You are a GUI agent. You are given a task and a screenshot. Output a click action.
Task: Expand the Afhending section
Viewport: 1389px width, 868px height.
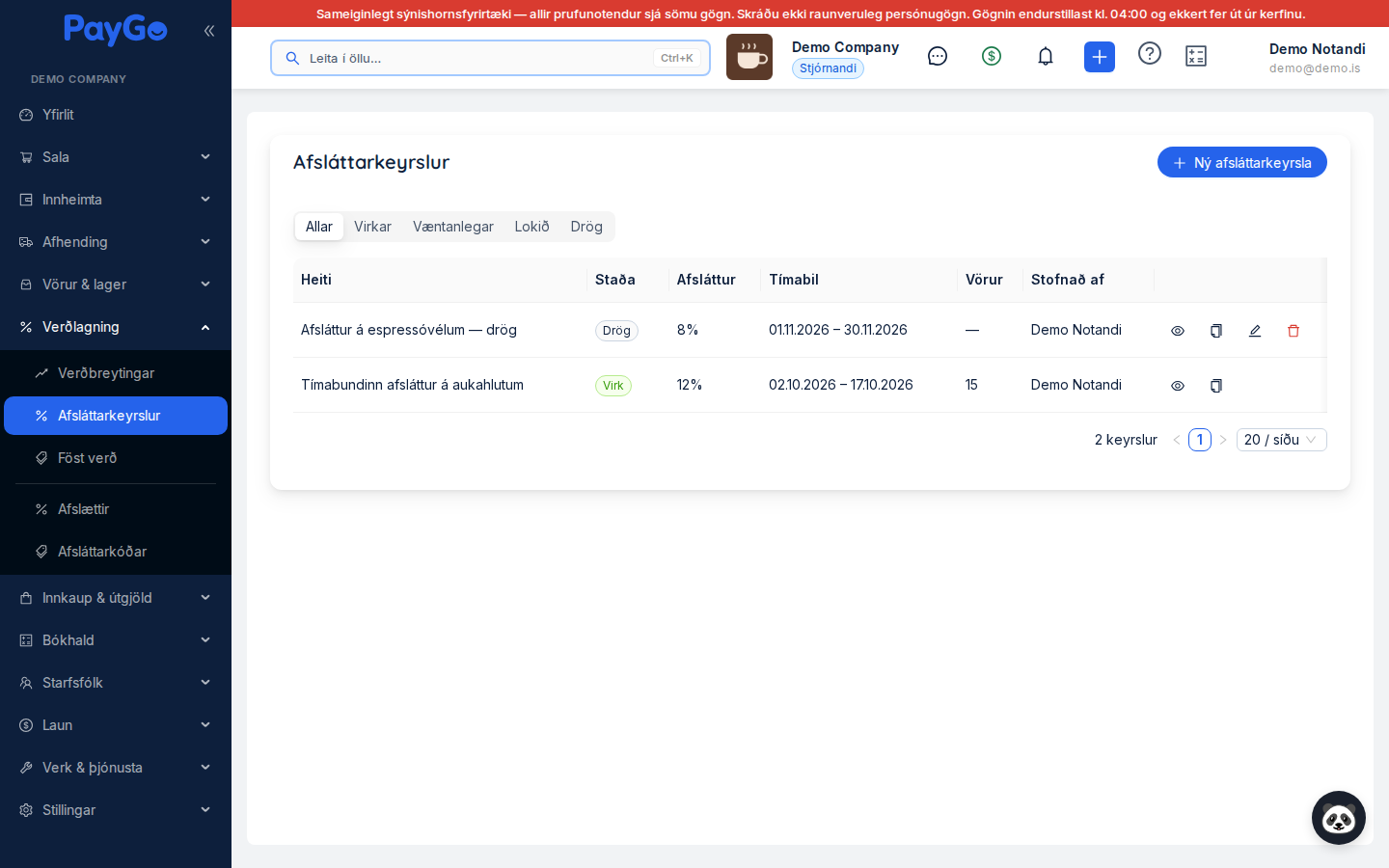[116, 242]
